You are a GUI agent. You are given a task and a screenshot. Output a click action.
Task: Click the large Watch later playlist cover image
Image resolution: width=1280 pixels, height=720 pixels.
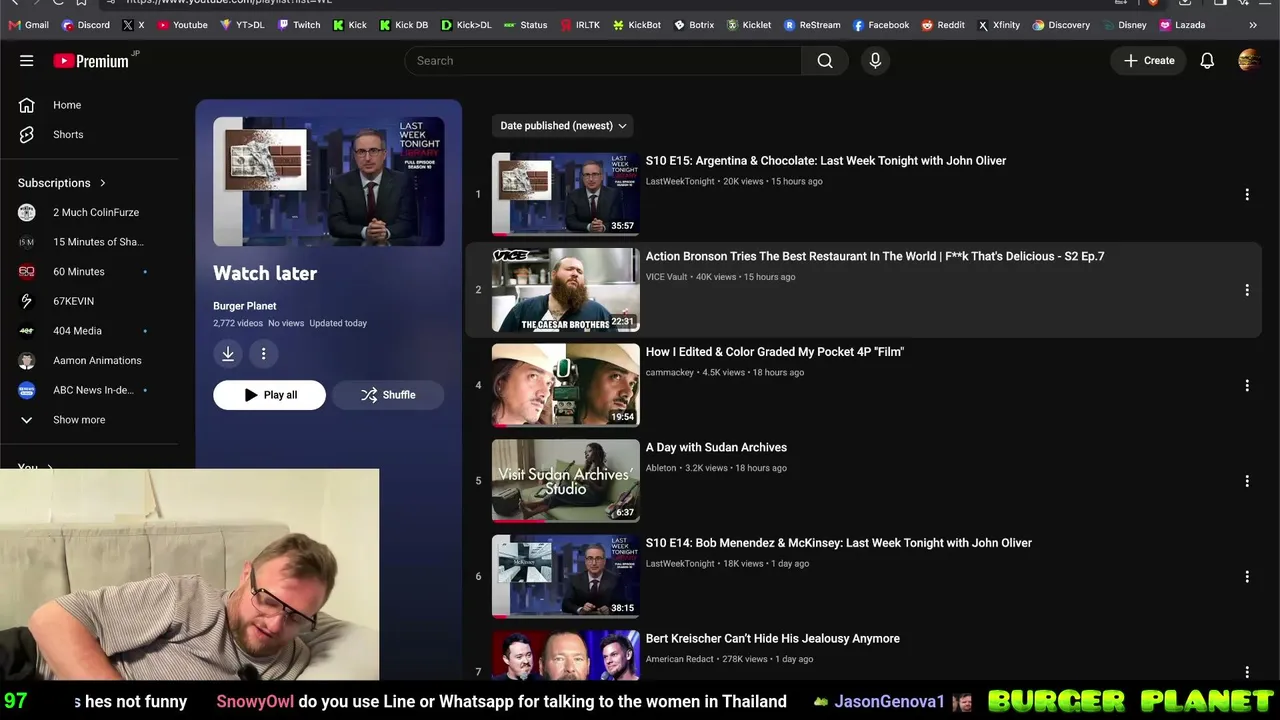329,181
